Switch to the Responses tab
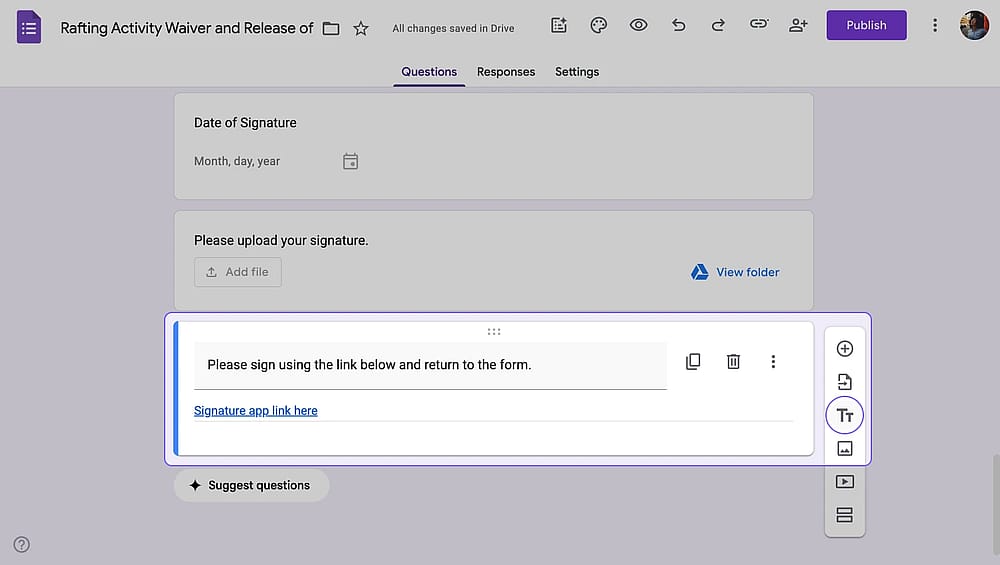Screen dimensions: 1000x565 pos(506,72)
